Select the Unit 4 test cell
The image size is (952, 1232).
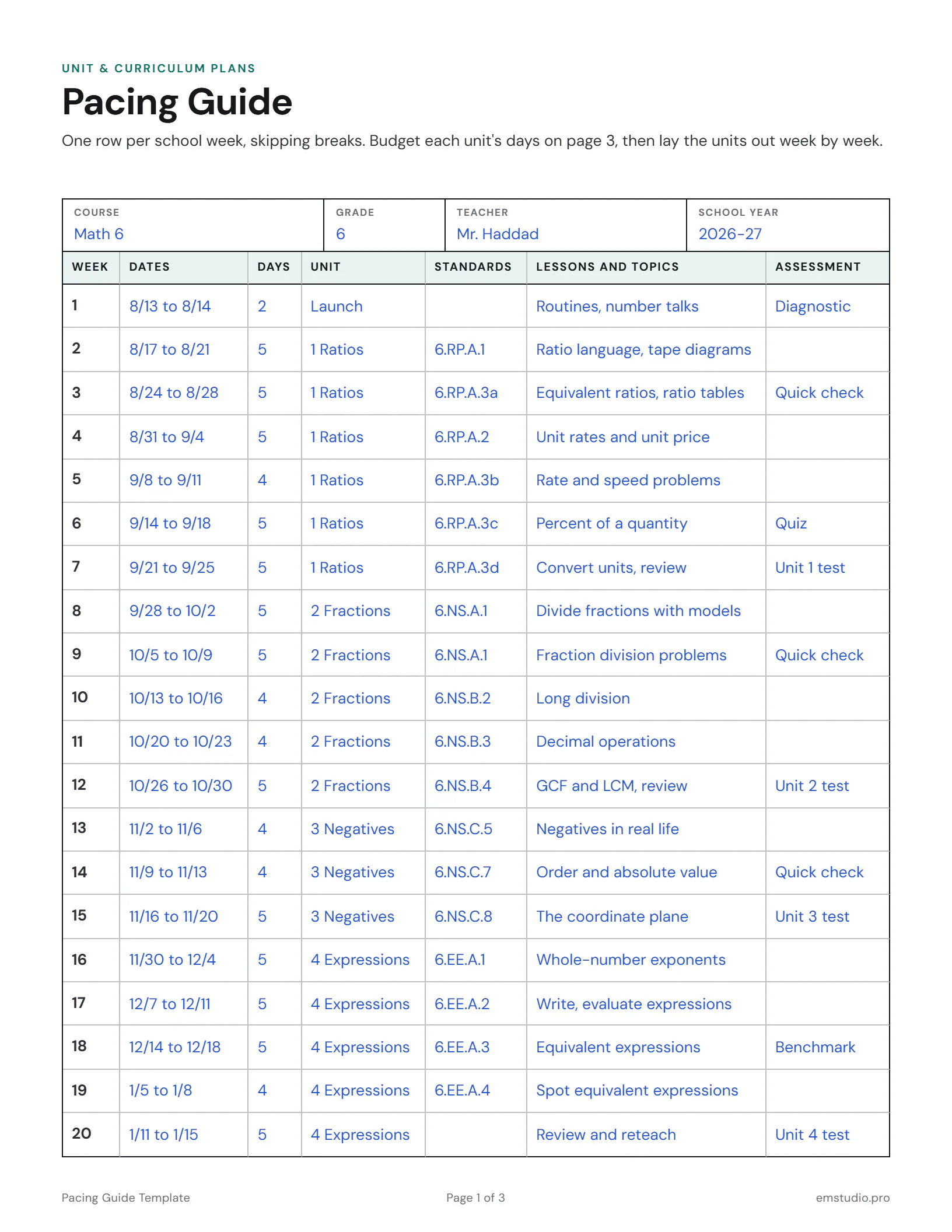[x=828, y=1135]
